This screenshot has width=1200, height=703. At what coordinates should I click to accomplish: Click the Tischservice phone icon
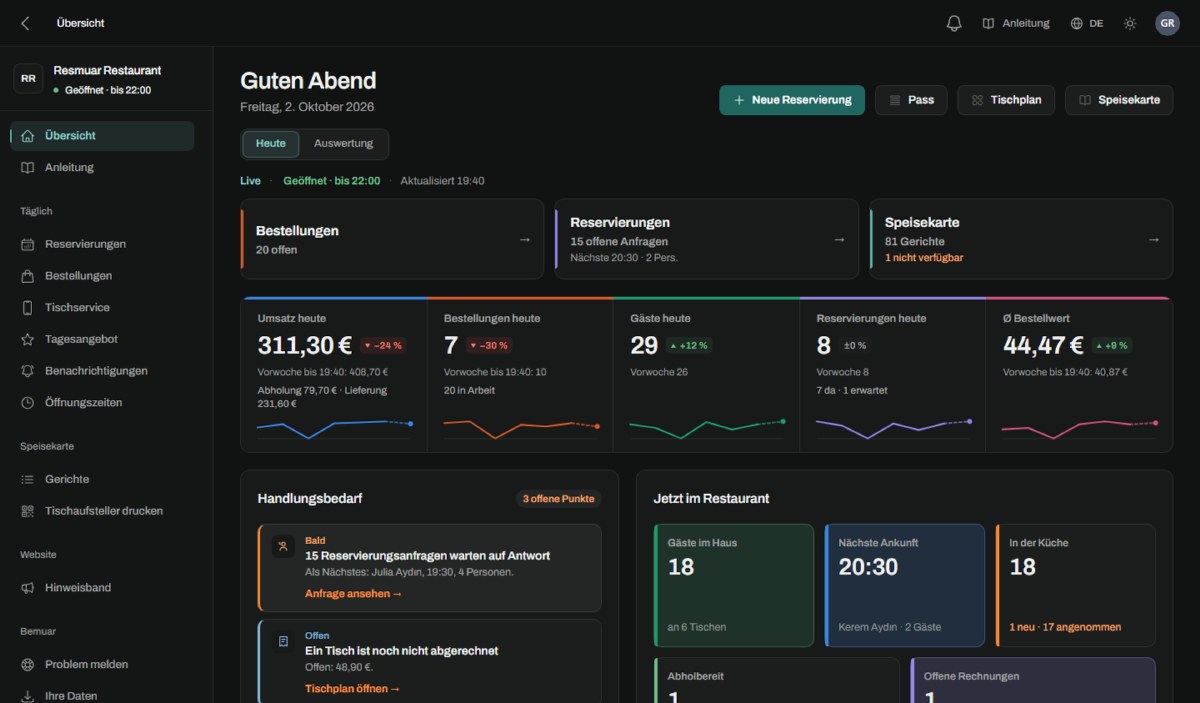pyautogui.click(x=27, y=308)
